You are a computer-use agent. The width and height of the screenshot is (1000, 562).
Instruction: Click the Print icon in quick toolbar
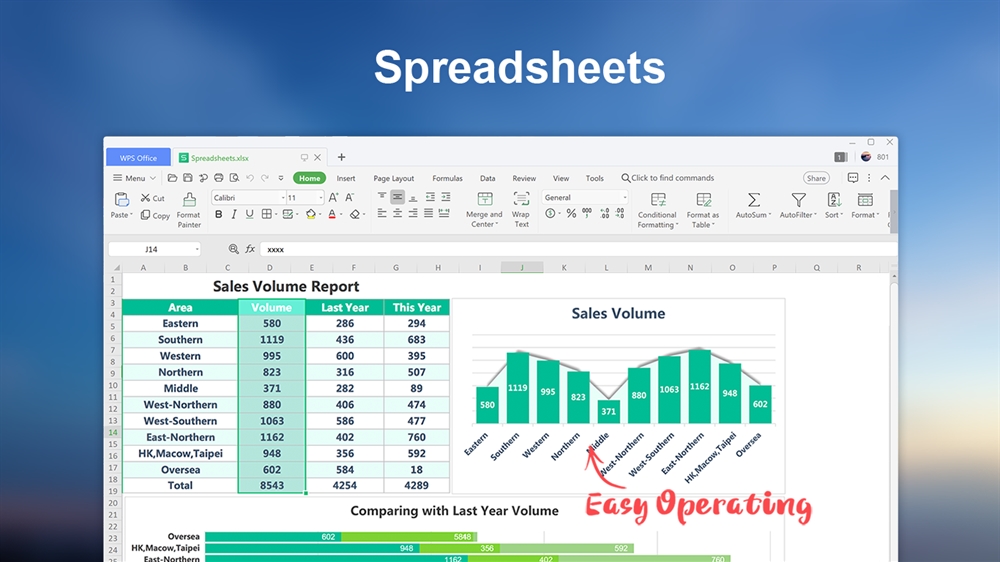click(219, 178)
